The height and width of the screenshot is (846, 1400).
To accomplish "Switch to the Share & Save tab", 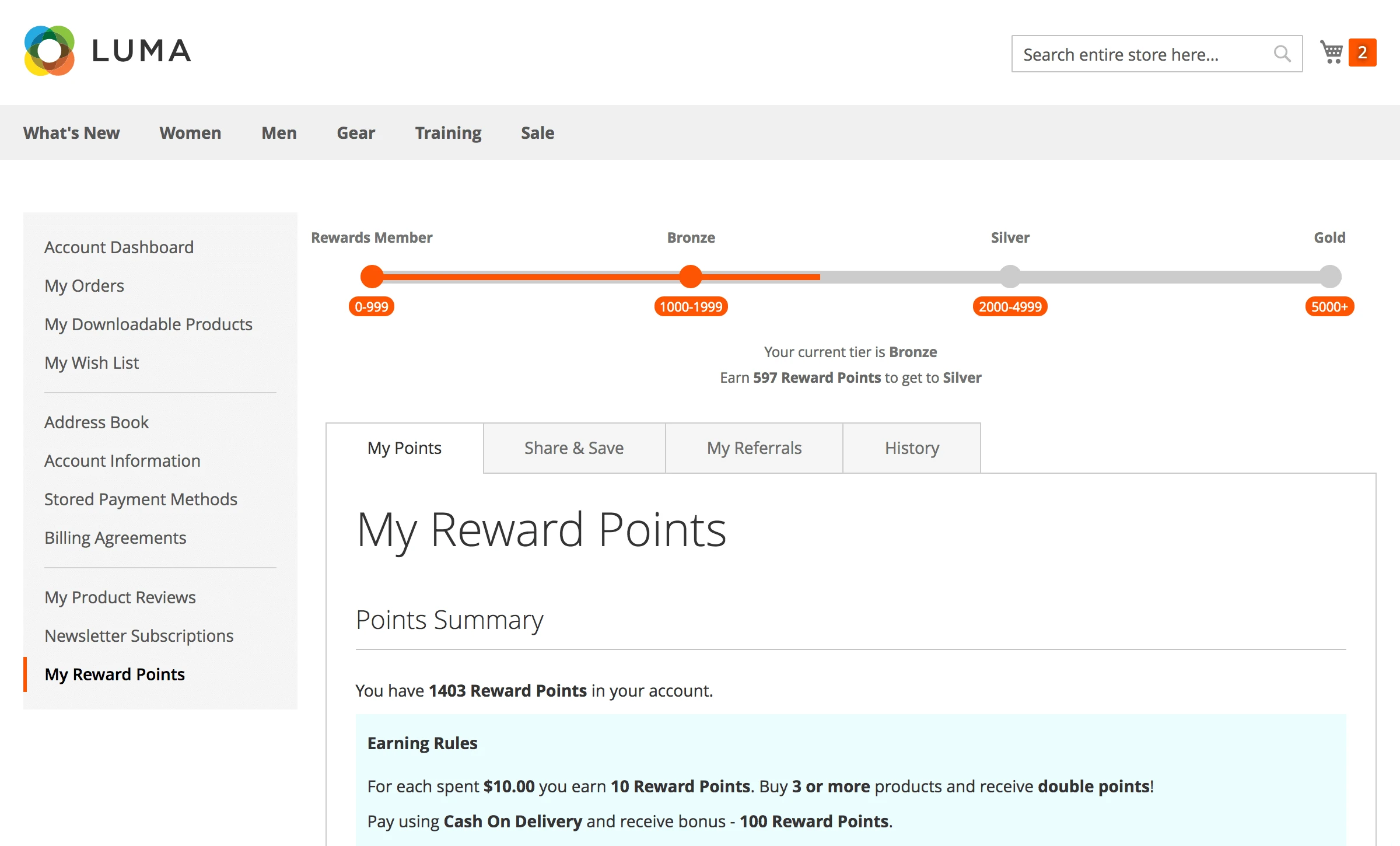I will pyautogui.click(x=574, y=448).
